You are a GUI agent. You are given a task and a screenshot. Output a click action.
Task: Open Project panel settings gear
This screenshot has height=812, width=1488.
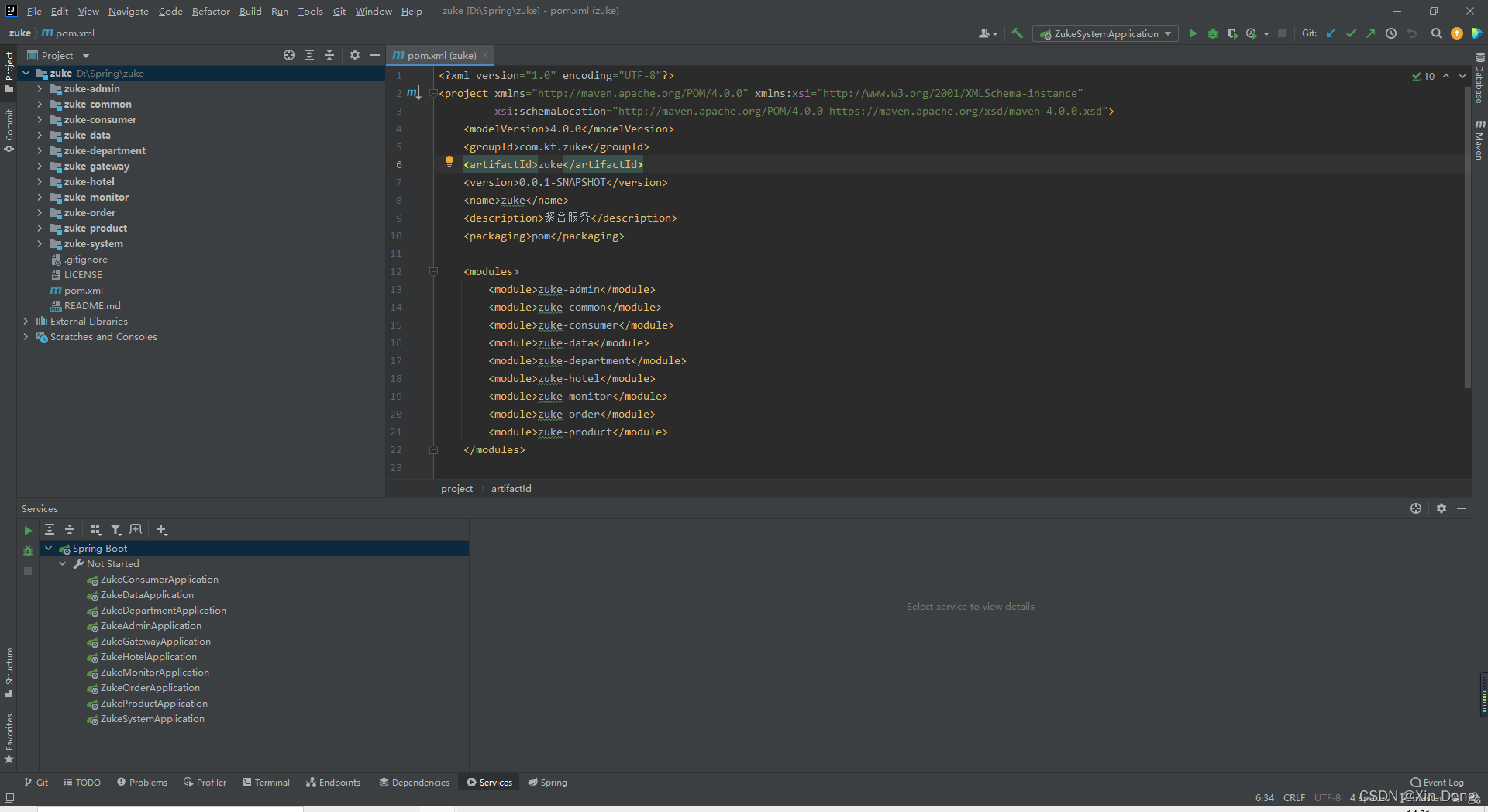click(x=355, y=55)
